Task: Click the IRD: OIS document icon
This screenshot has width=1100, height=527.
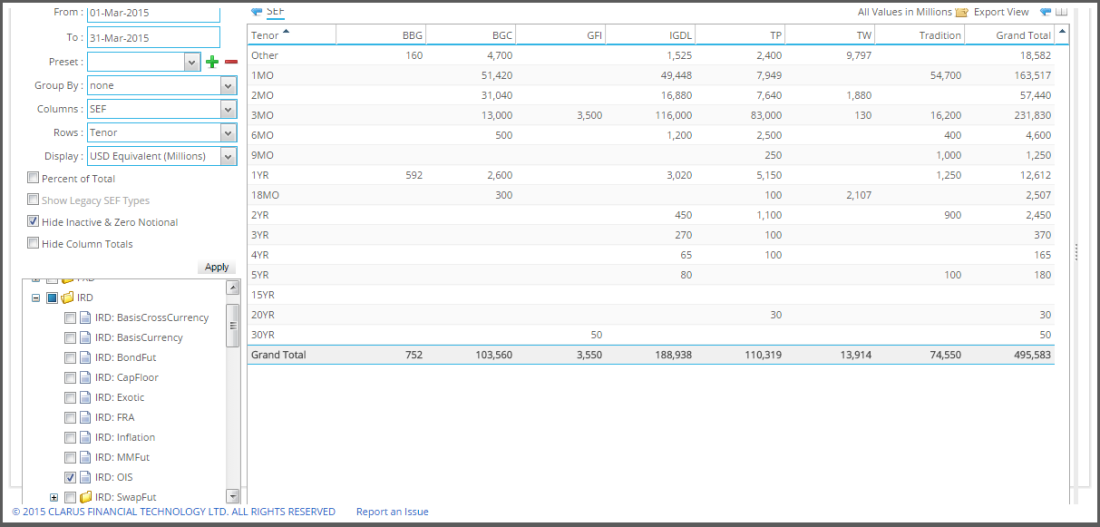Action: 86,477
